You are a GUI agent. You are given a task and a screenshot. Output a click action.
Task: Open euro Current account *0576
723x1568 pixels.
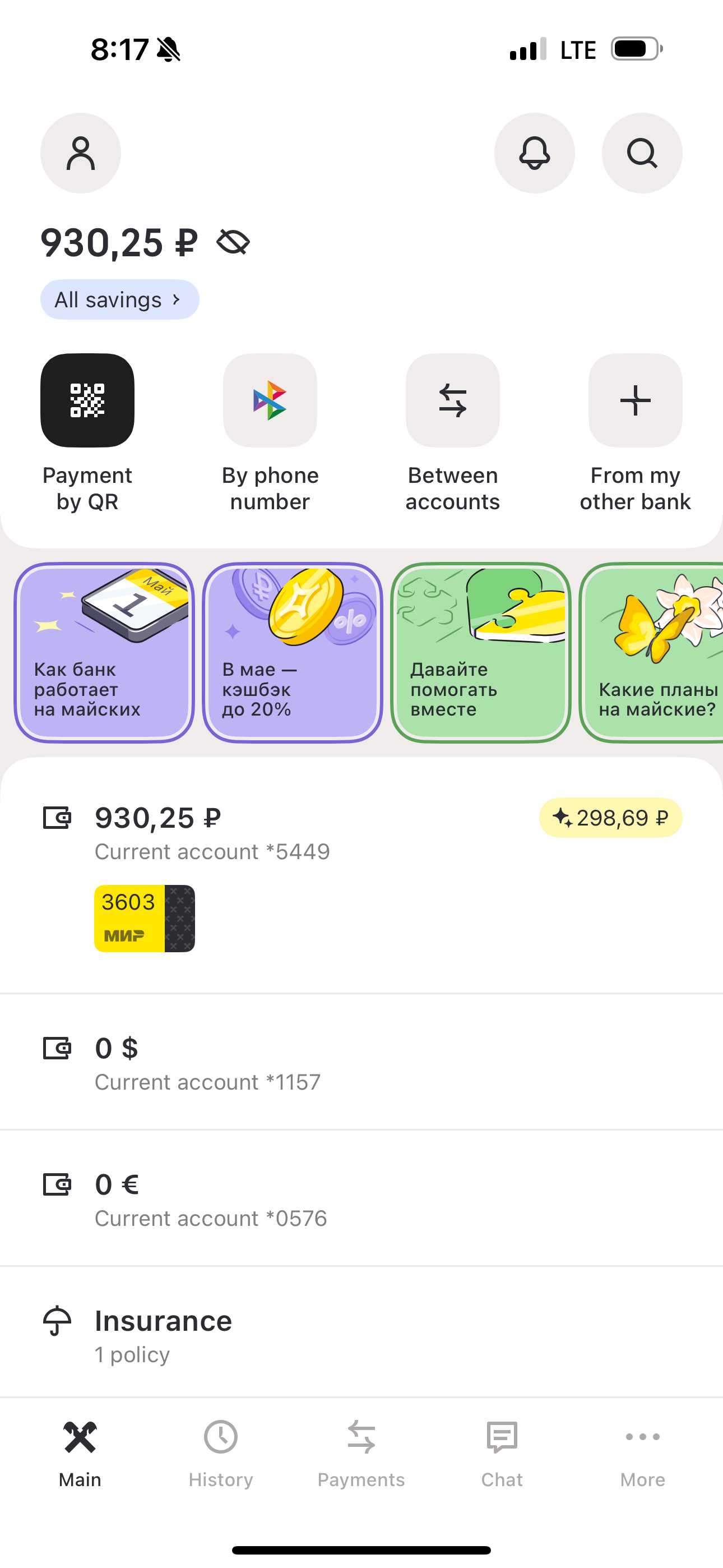(361, 1198)
